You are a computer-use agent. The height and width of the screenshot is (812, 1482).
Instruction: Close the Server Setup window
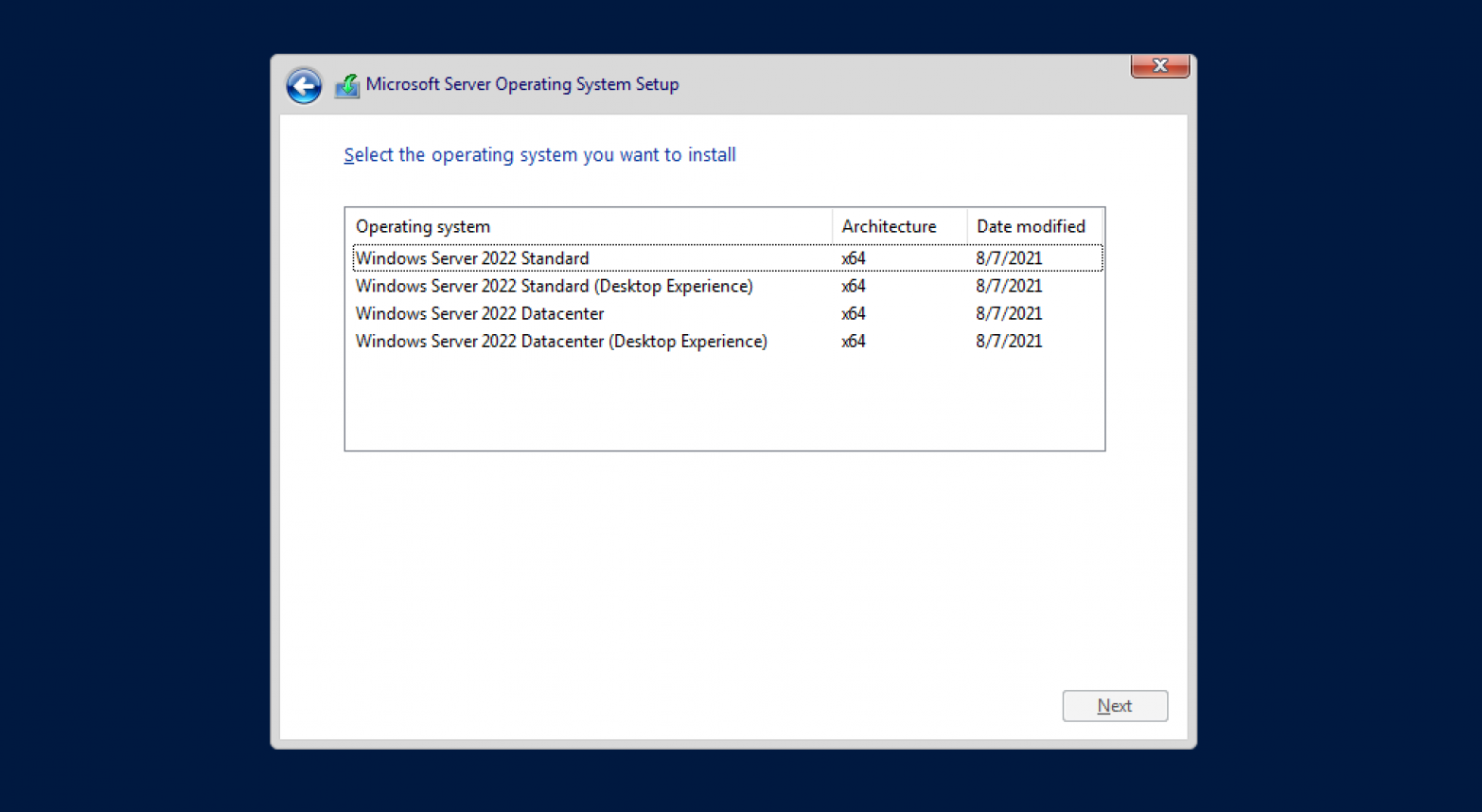point(1159,65)
